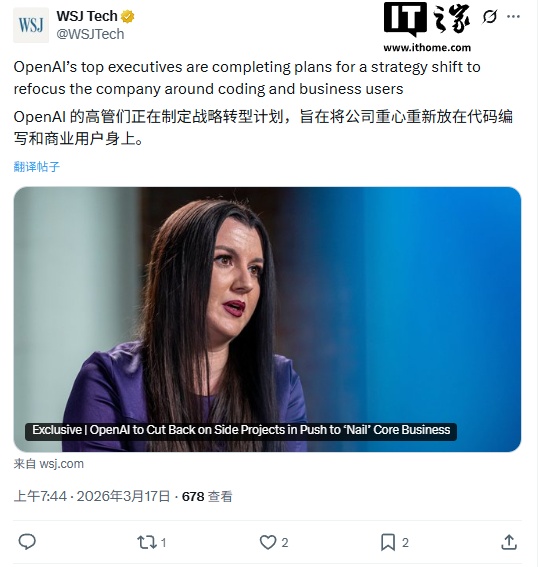Click the share upload icon
540x567 pixels.
click(x=509, y=542)
